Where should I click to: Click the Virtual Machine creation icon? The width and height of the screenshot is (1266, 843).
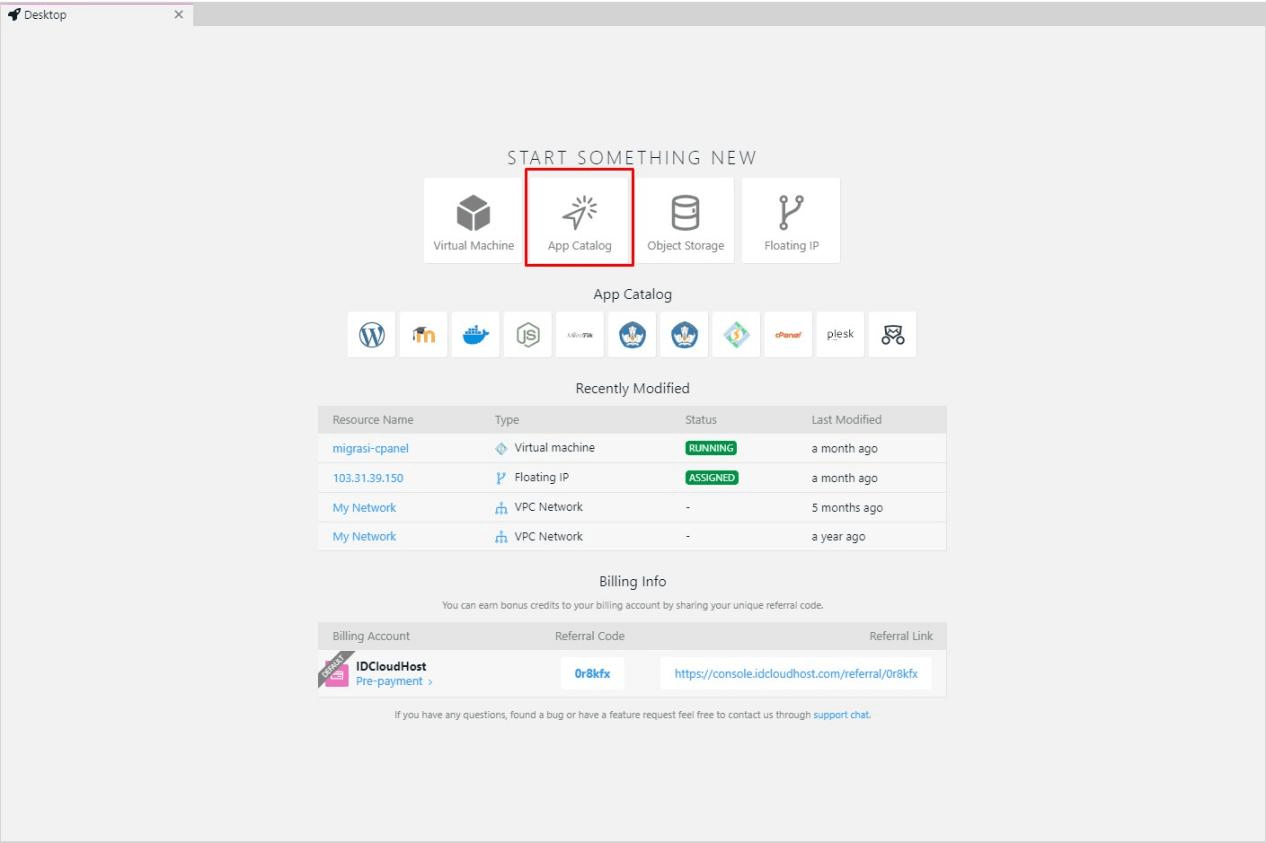(472, 218)
